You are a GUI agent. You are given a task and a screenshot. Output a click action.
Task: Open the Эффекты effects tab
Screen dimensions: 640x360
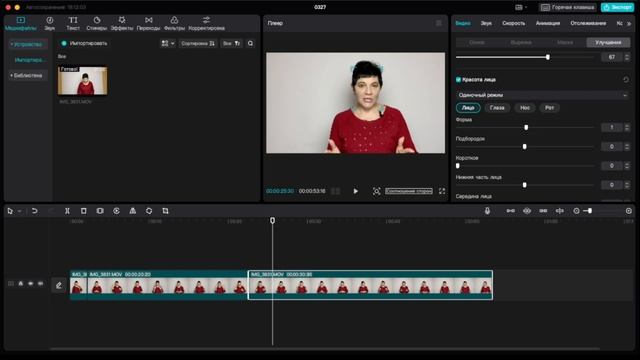click(x=122, y=24)
